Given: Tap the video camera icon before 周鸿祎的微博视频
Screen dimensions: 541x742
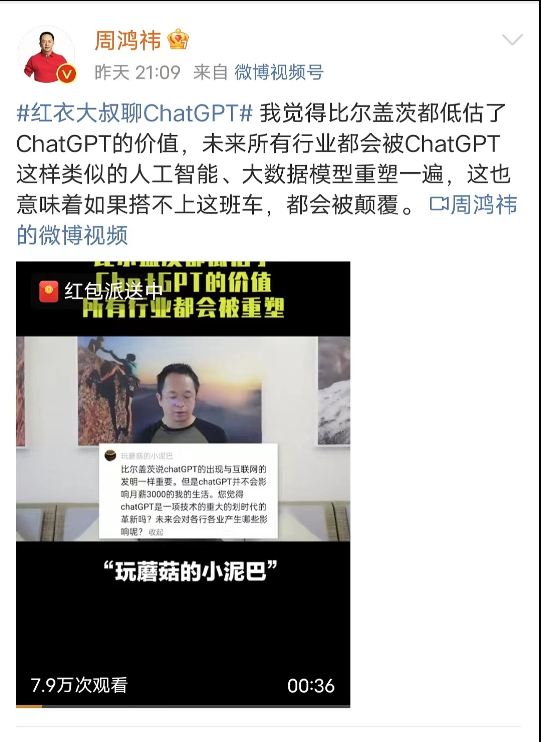Looking at the screenshot, I should (x=439, y=204).
